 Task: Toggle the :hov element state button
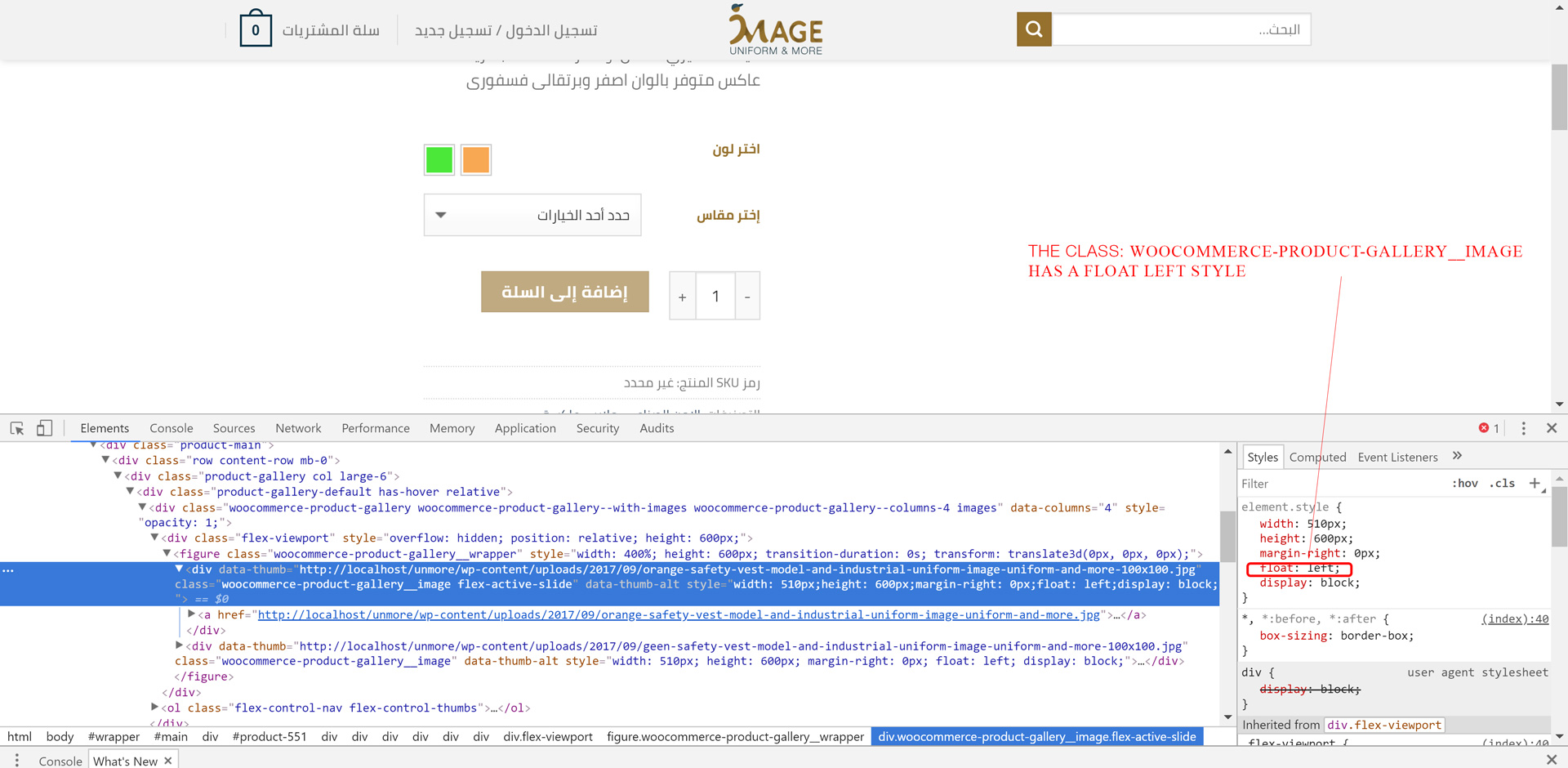pyautogui.click(x=1465, y=484)
